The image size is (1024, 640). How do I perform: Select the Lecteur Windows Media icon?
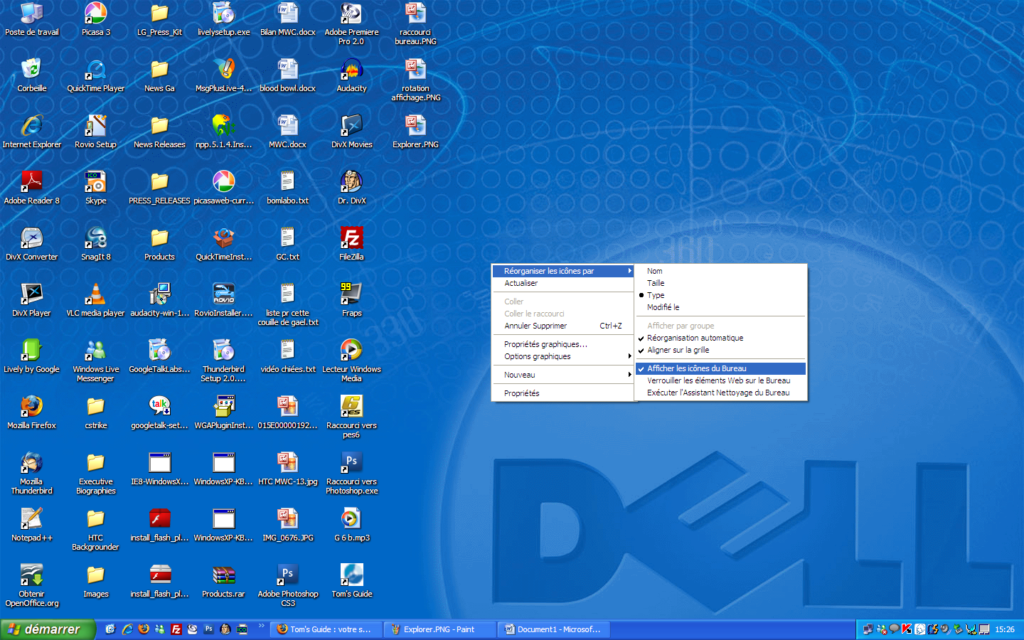pos(351,360)
